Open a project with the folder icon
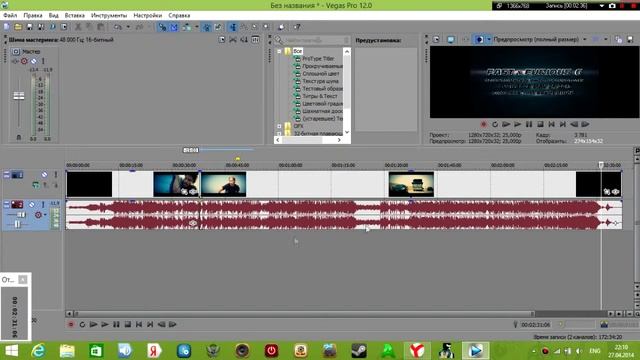The width and height of the screenshot is (640, 360). (x=18, y=27)
